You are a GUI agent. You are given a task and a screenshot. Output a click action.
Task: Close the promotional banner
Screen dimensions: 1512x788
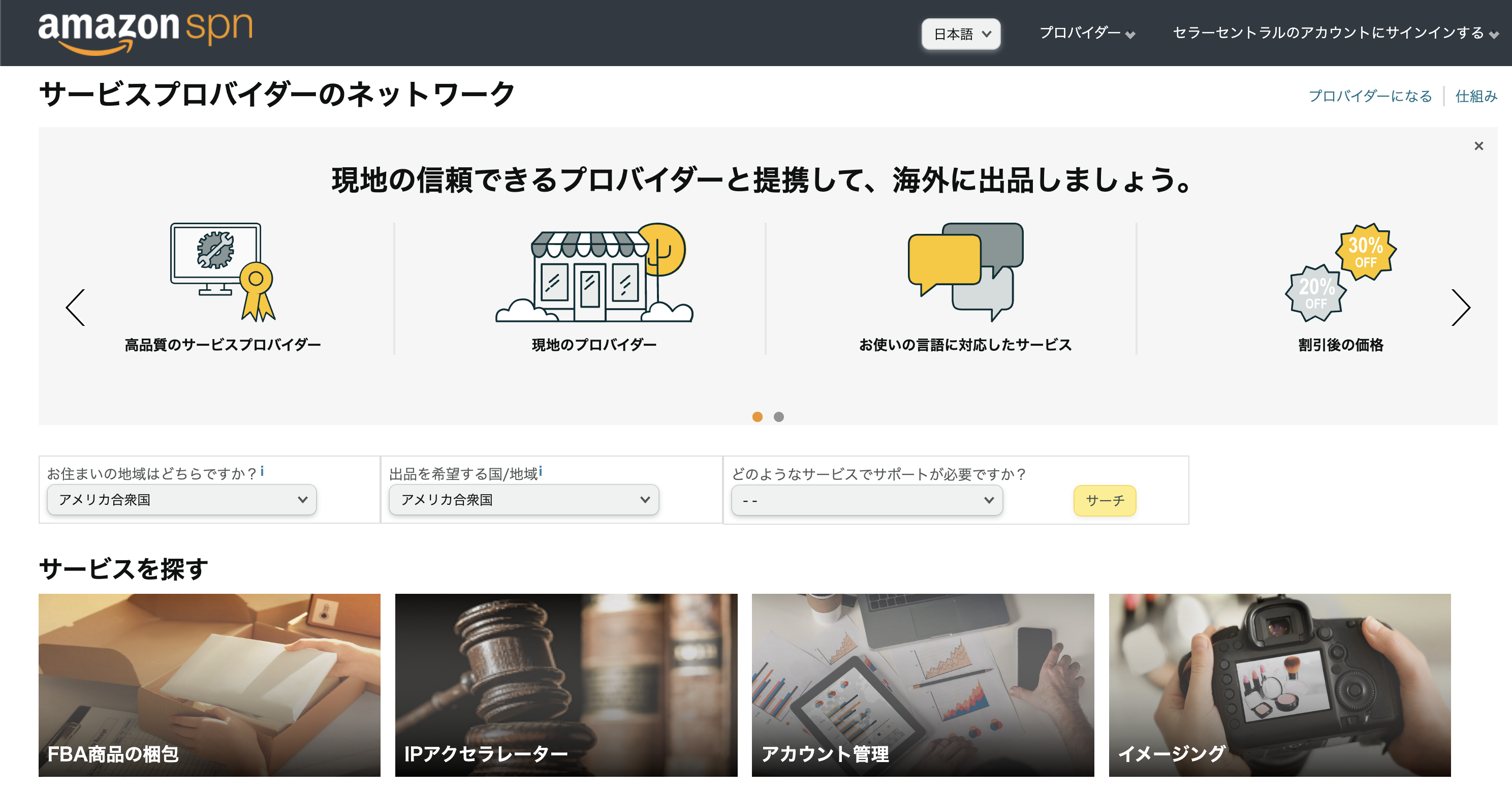click(1478, 145)
